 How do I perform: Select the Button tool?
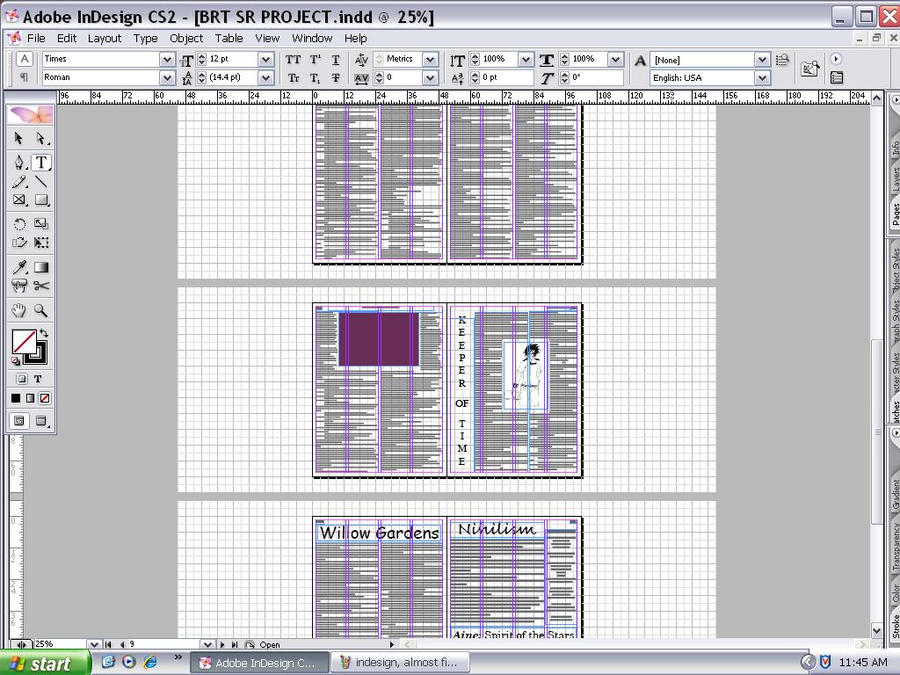tap(19, 285)
